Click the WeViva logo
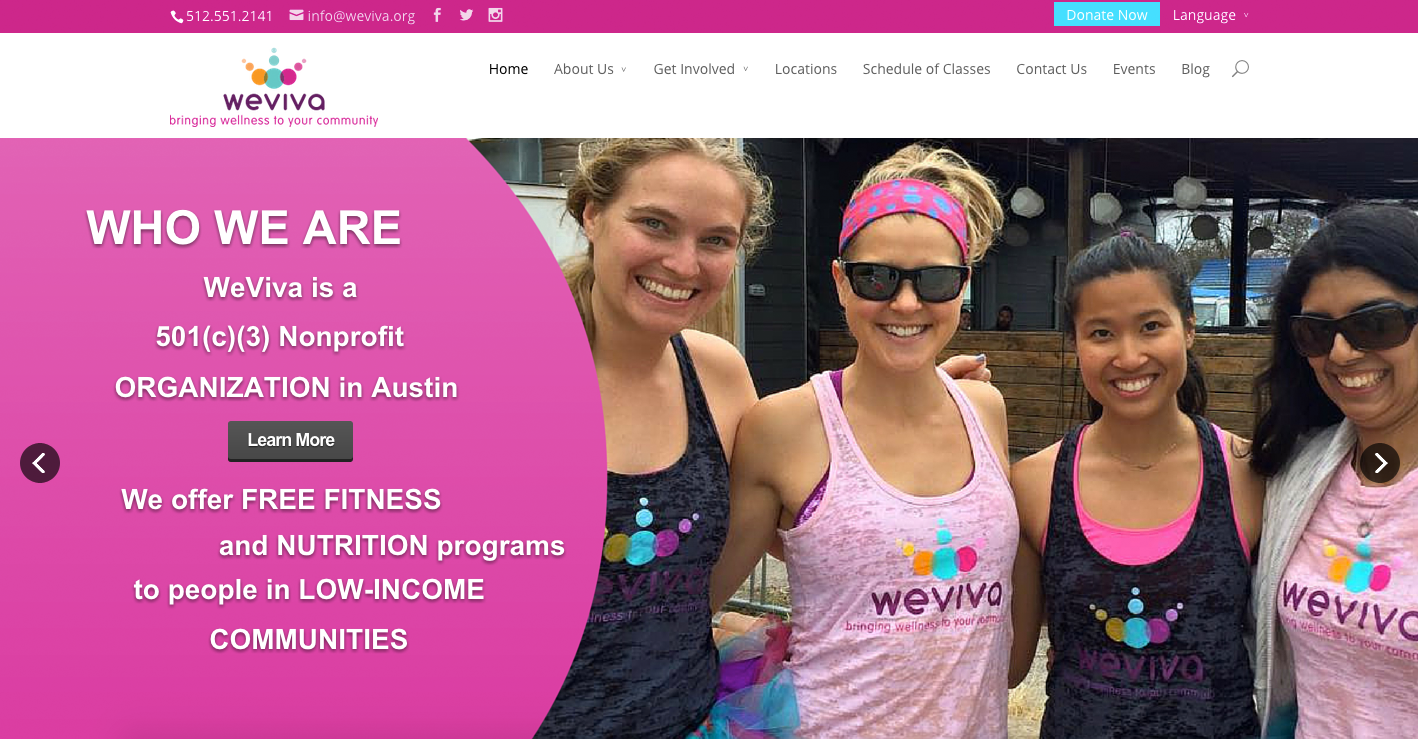 (274, 88)
